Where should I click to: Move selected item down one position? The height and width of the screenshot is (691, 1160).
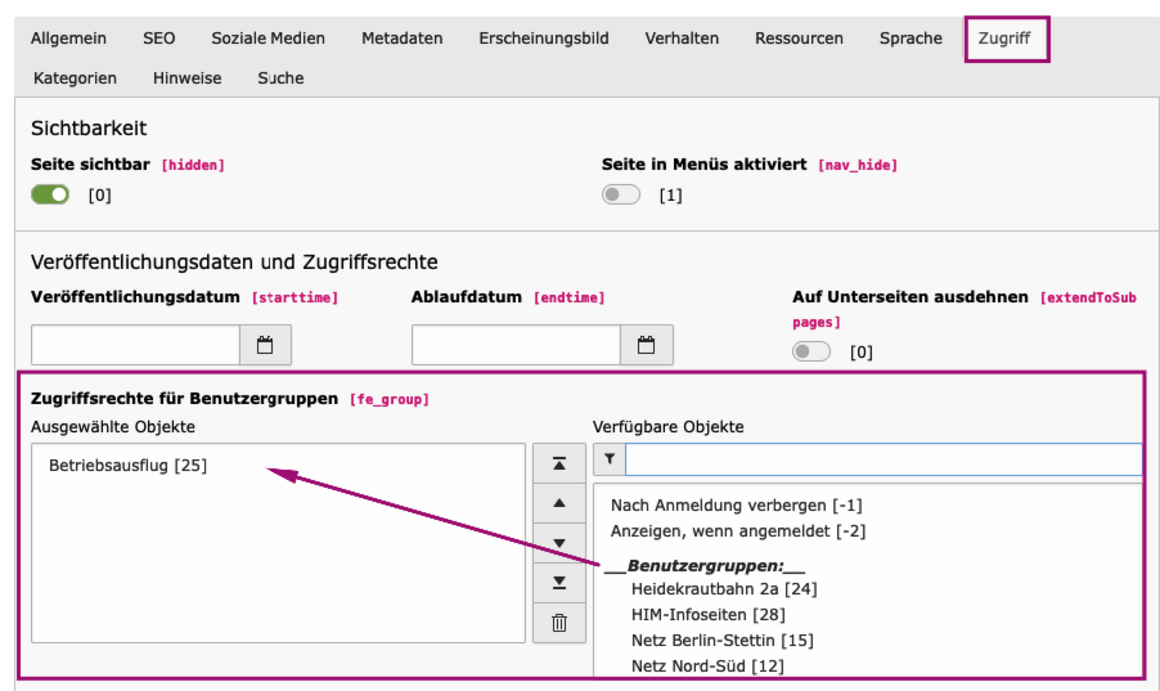(559, 543)
